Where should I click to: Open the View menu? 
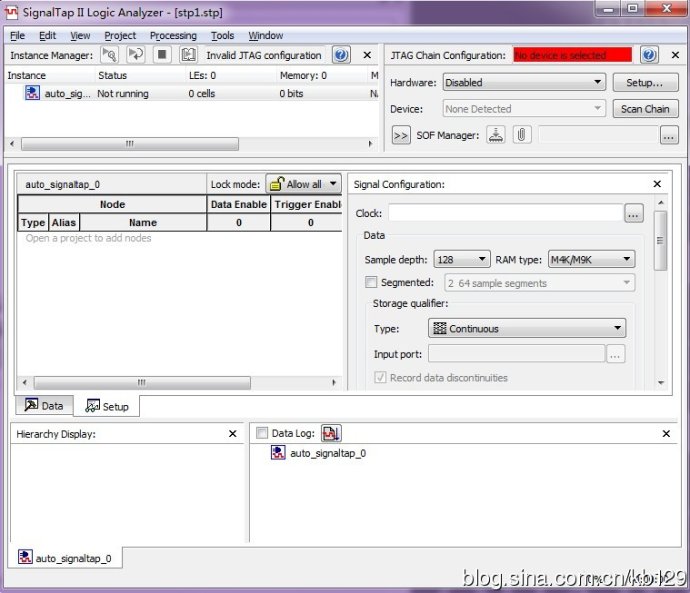point(80,36)
